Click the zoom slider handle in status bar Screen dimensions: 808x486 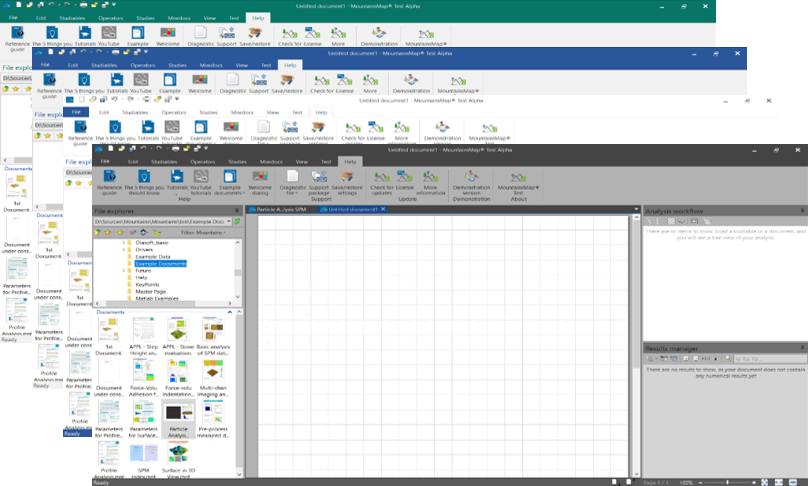pyautogui.click(x=727, y=482)
